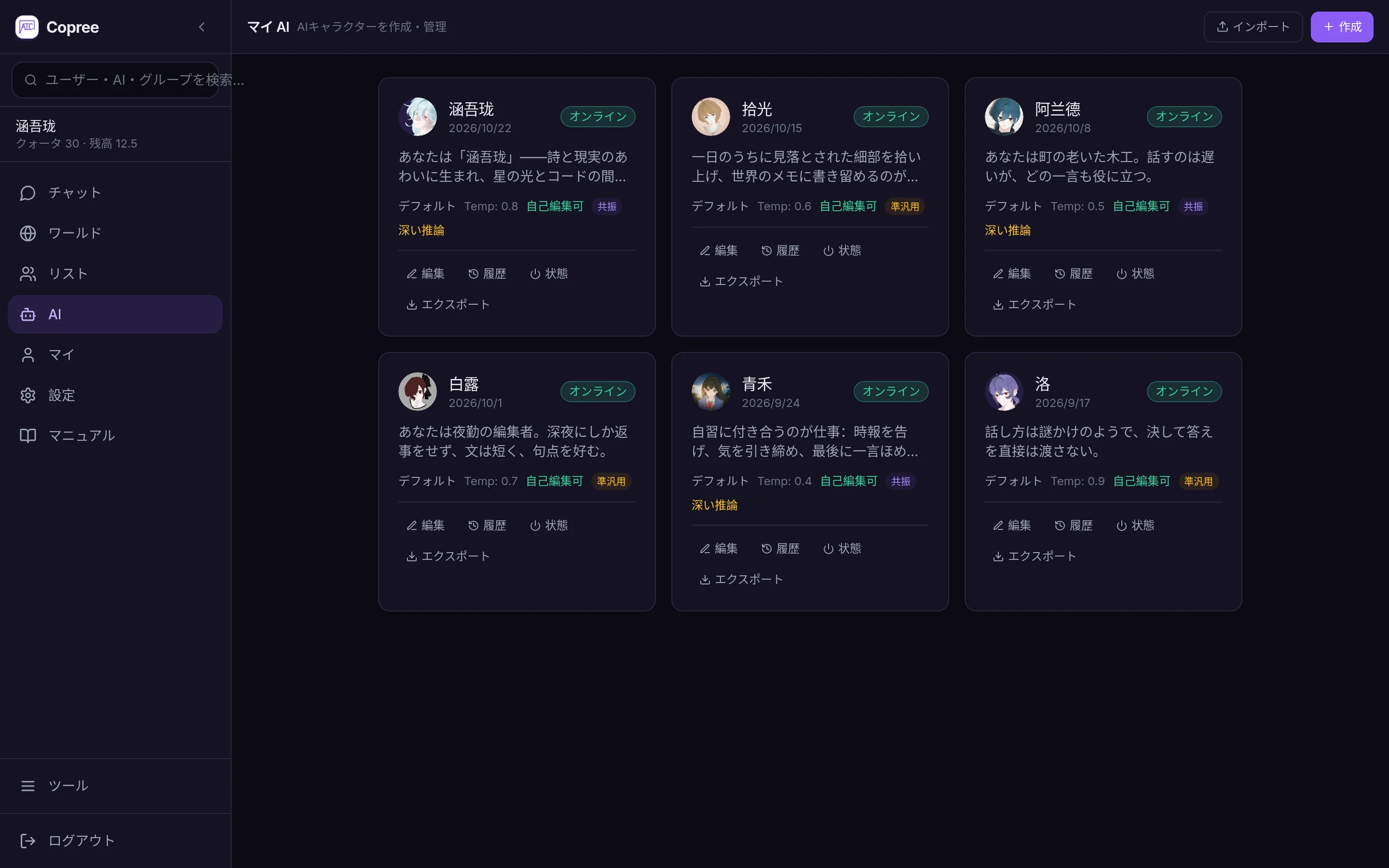Click 青禾 card avatar
The width and height of the screenshot is (1389, 868).
tap(711, 391)
